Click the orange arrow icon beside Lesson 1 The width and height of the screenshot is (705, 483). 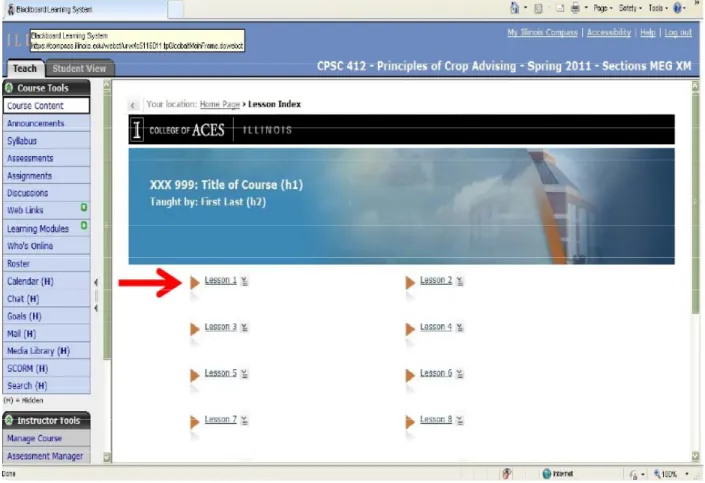pyautogui.click(x=195, y=282)
